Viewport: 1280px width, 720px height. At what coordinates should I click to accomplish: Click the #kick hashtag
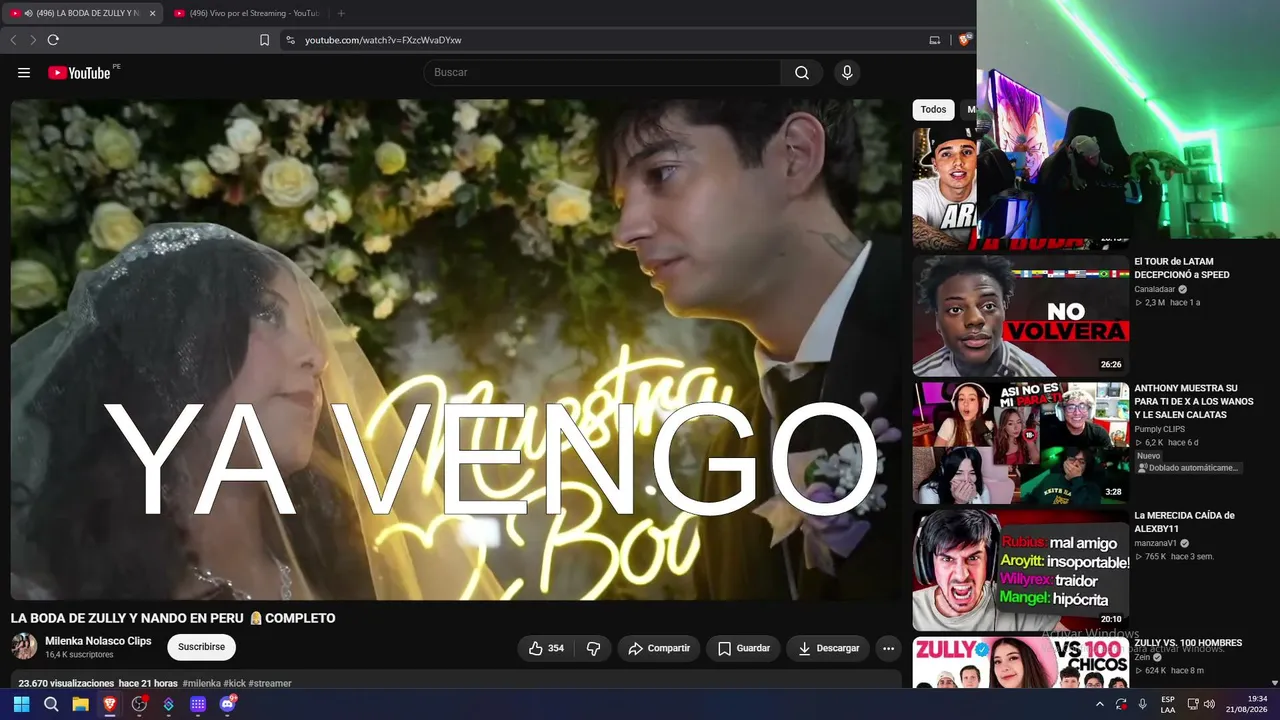(x=234, y=684)
